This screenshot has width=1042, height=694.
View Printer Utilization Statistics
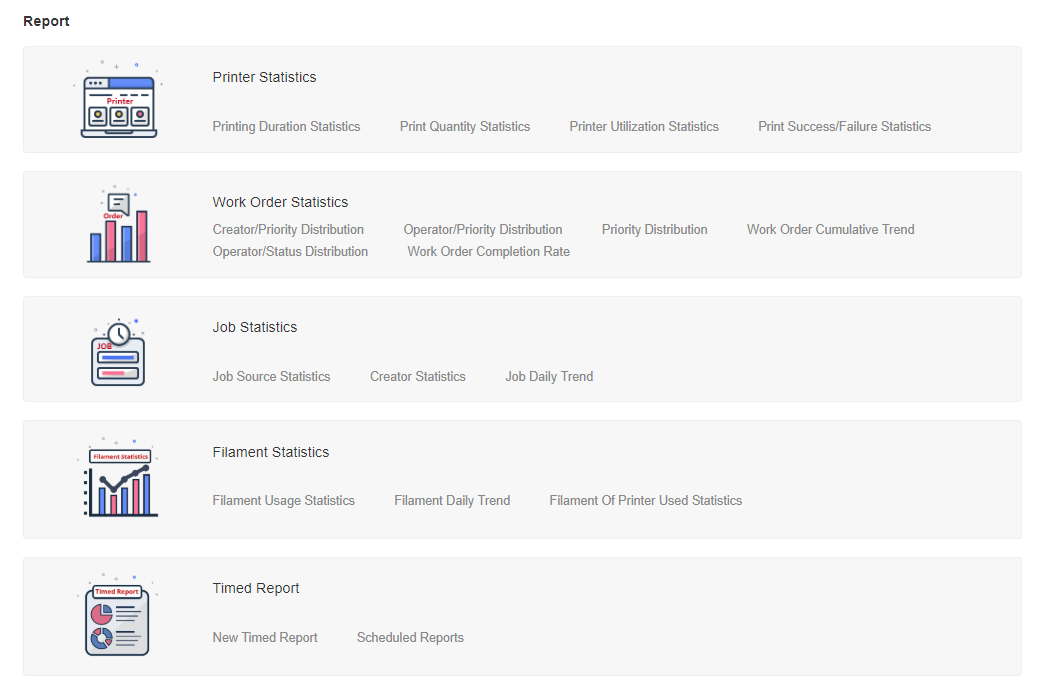644,127
